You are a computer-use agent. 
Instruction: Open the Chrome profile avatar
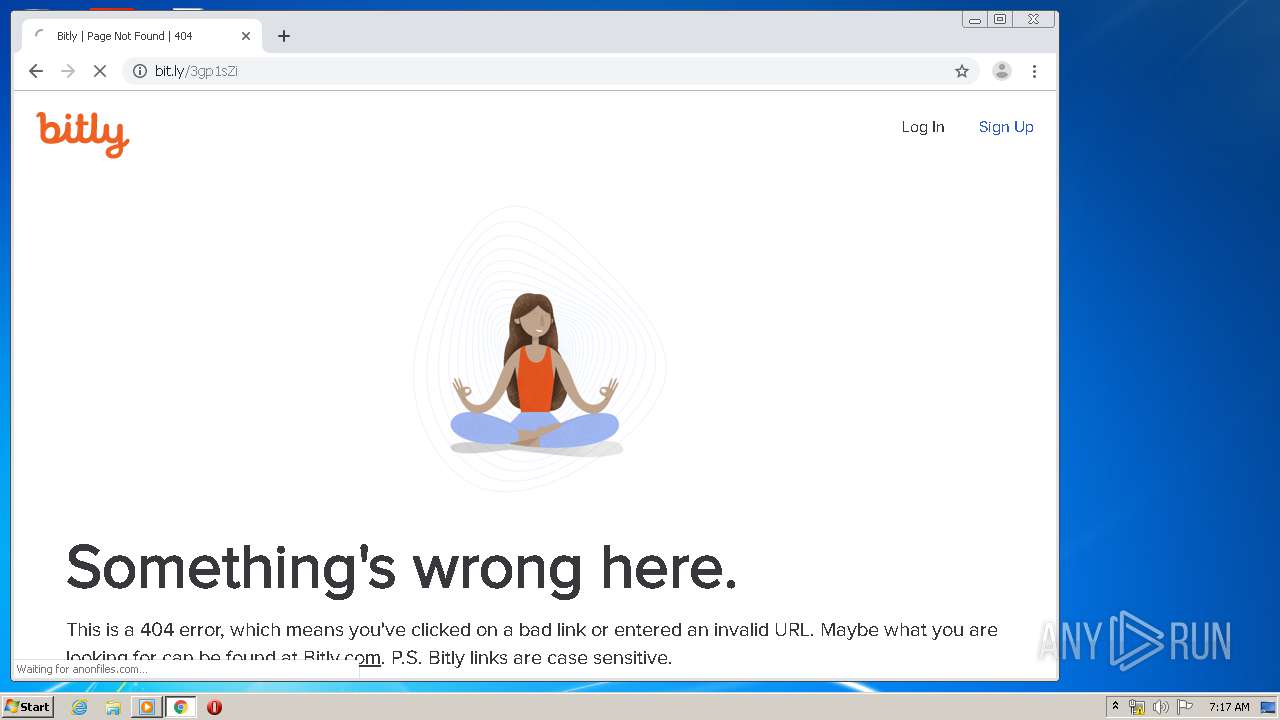(1002, 71)
